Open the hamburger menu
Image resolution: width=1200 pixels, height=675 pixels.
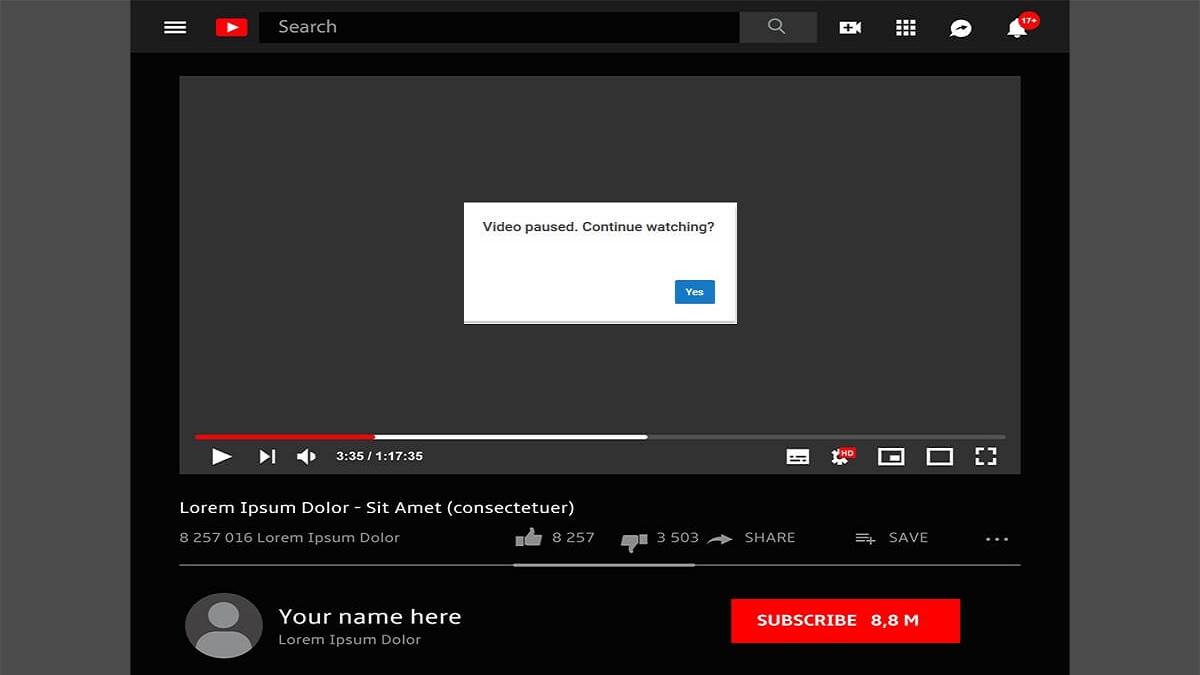coord(175,28)
